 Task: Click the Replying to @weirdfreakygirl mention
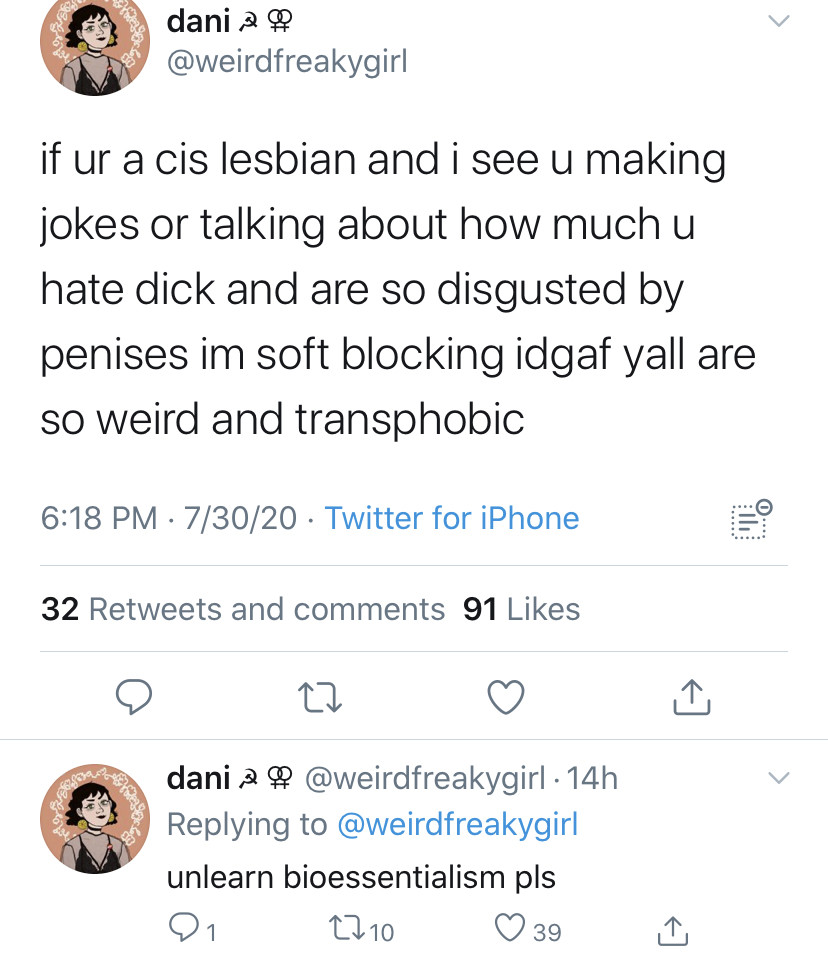point(459,824)
